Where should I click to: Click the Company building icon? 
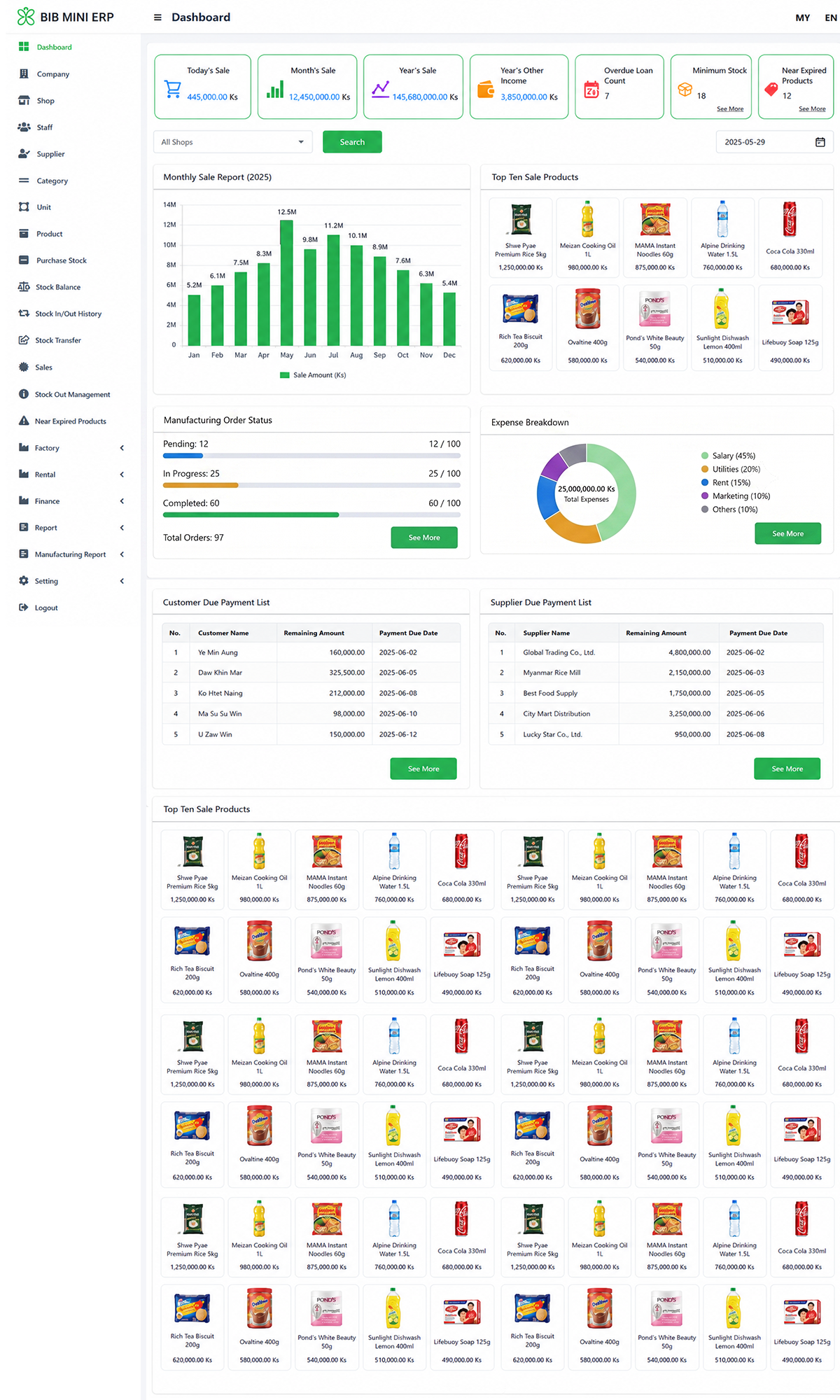point(24,73)
